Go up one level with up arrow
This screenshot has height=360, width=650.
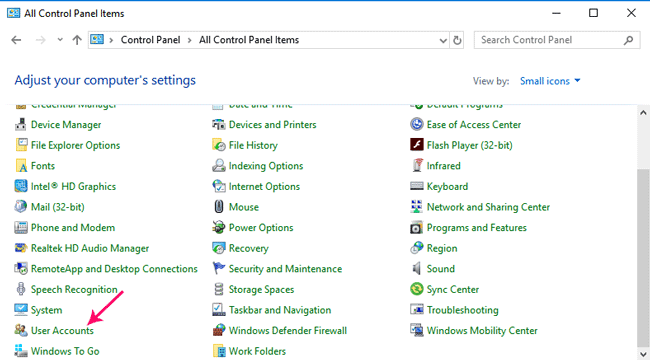[x=77, y=40]
